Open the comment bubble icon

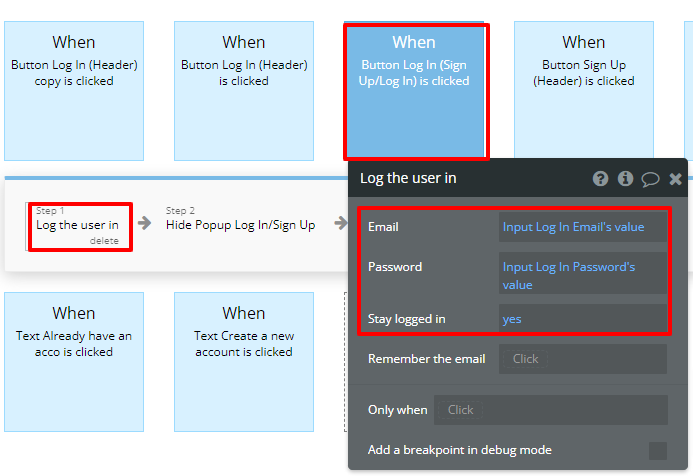coord(650,179)
